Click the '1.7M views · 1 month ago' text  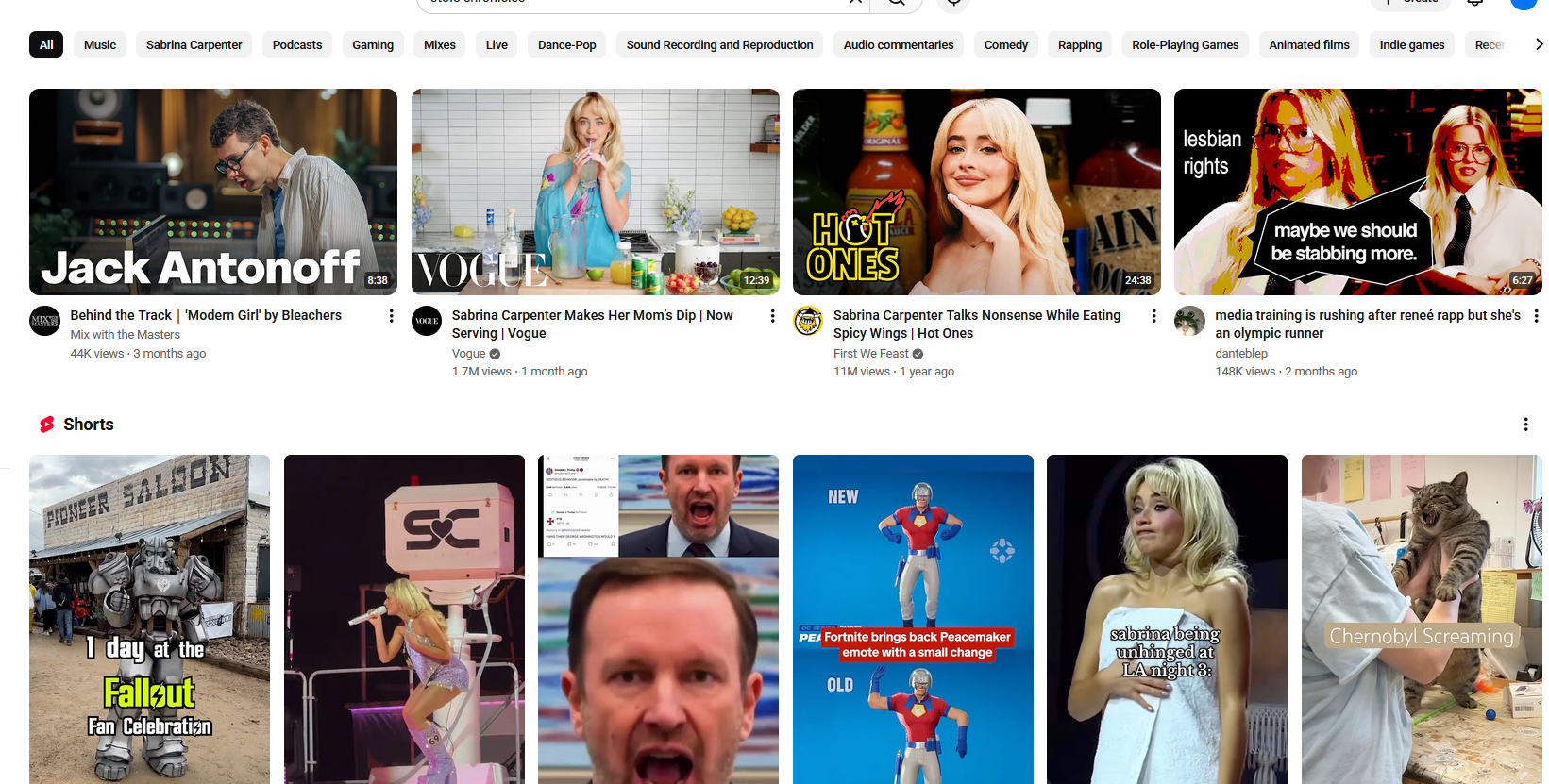tap(519, 372)
